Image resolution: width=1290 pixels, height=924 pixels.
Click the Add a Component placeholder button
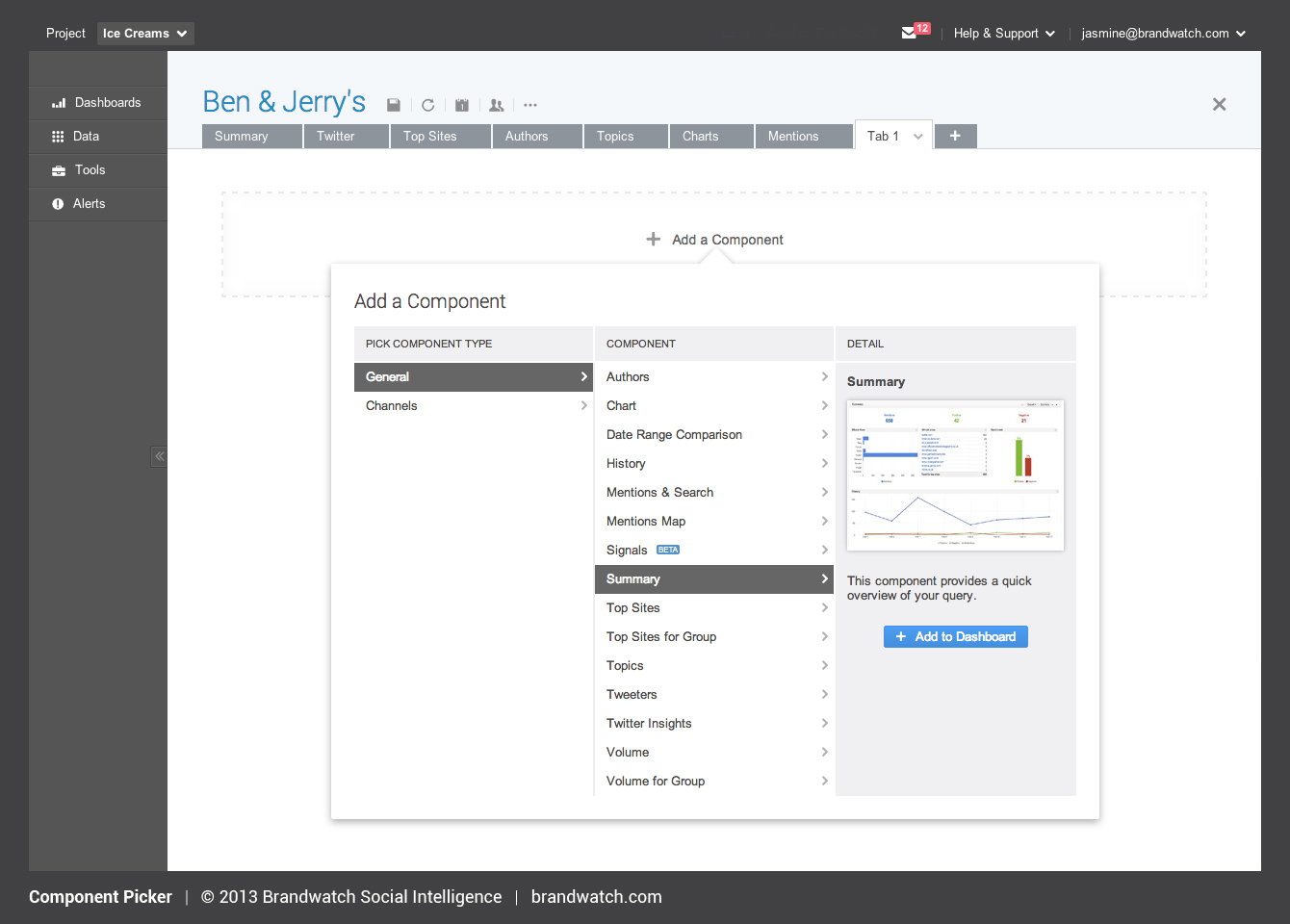pos(714,240)
